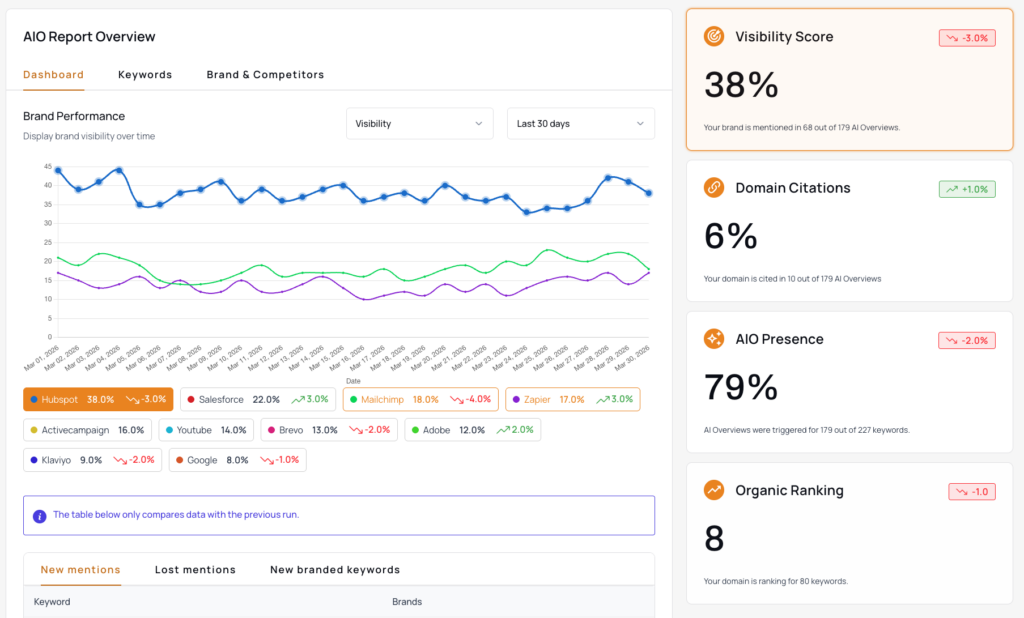
Task: Expand the Last 30 days date range dropdown
Action: (x=580, y=124)
